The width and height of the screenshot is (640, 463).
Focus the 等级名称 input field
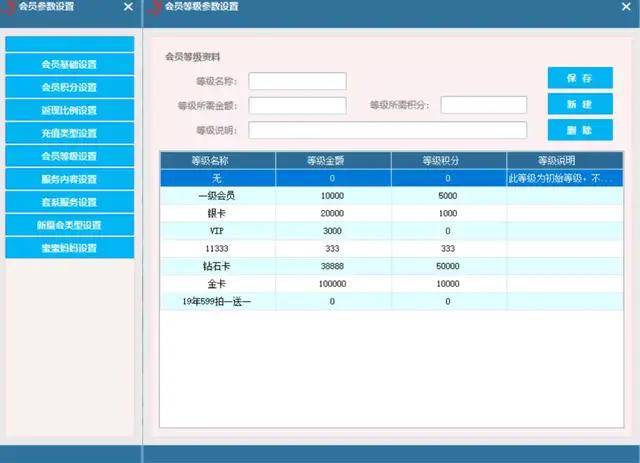[x=297, y=81]
